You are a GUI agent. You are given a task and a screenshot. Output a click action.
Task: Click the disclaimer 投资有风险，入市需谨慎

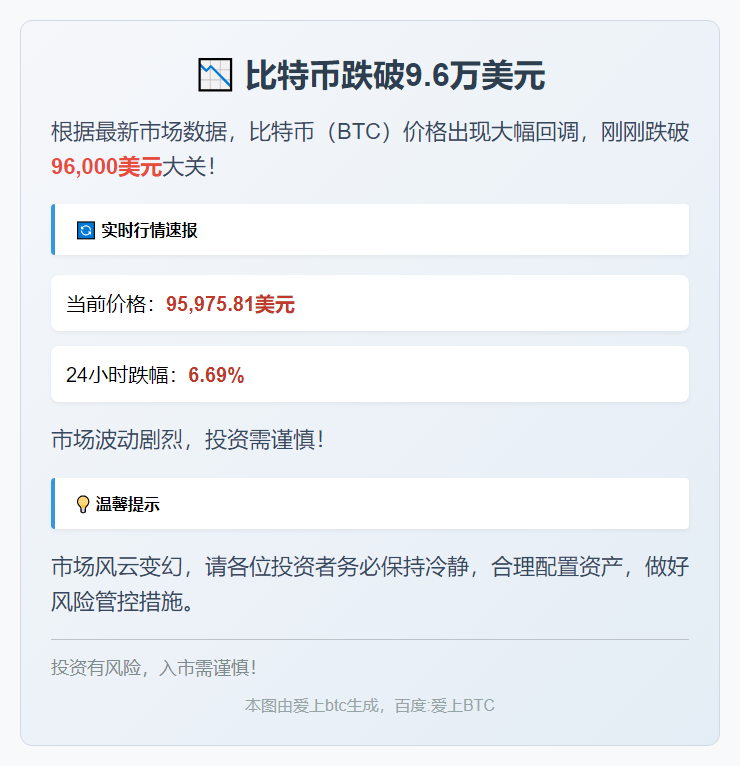(154, 667)
